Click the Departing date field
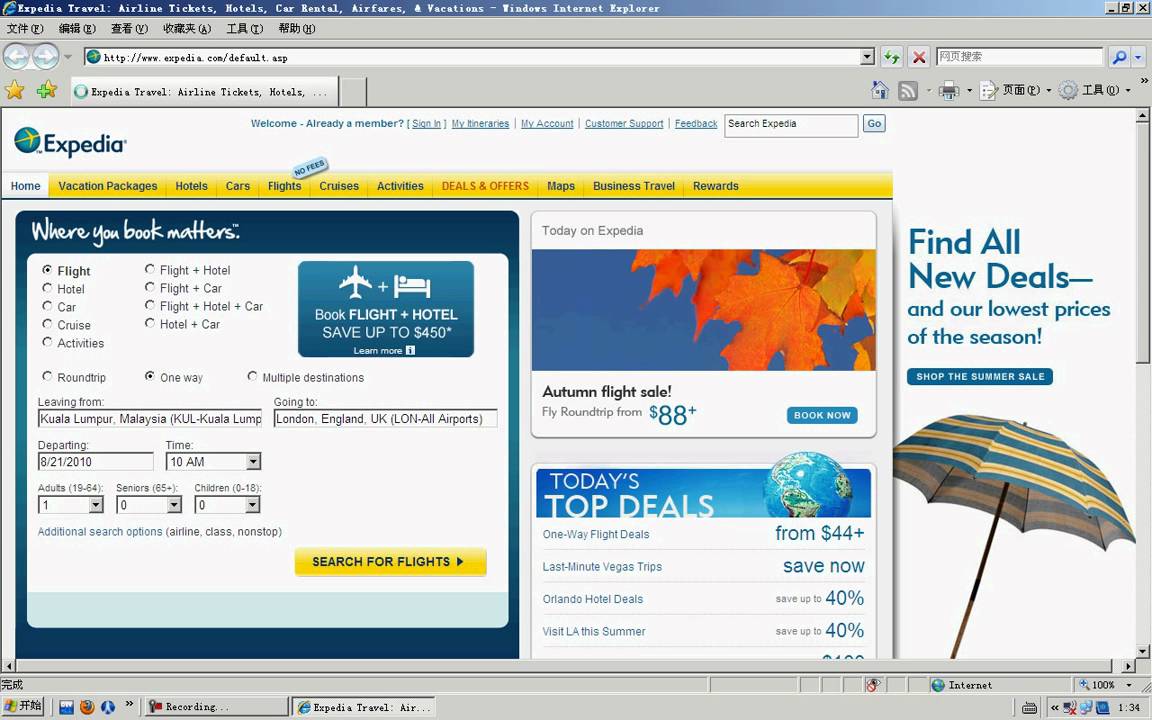The height and width of the screenshot is (720, 1152). pos(96,461)
